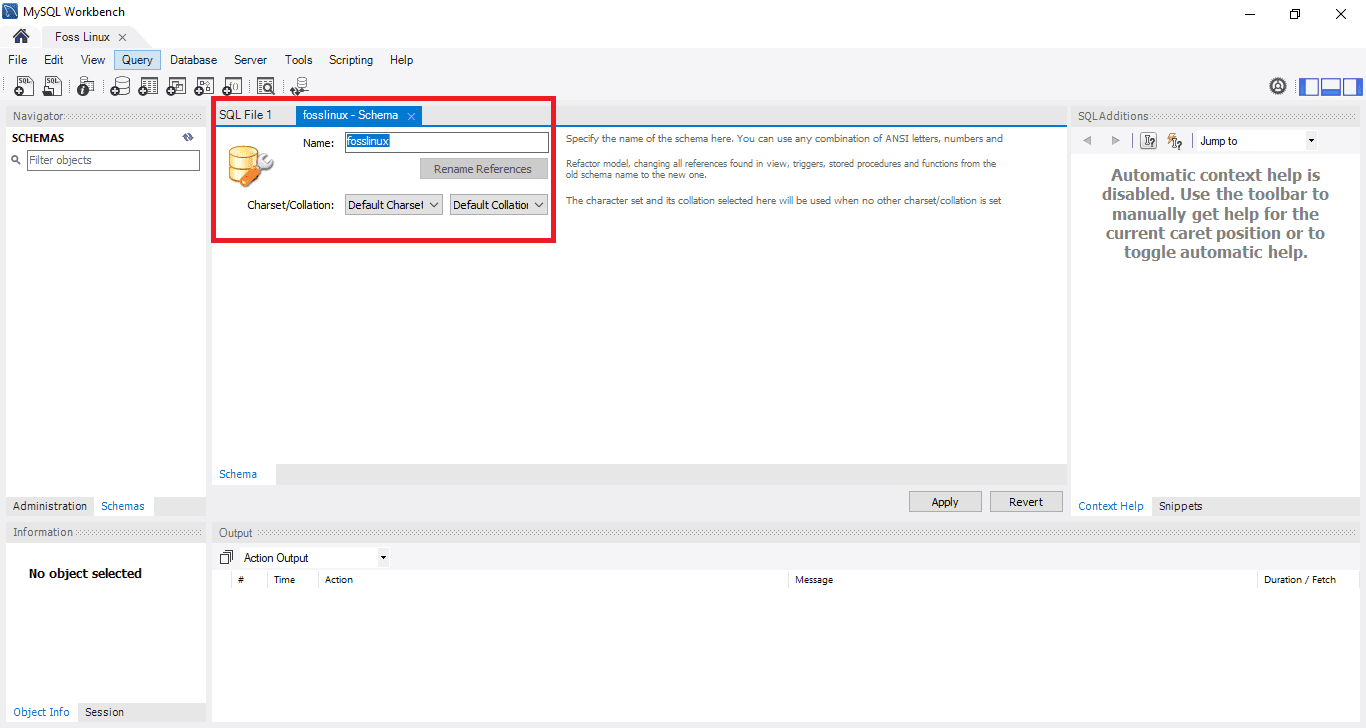Click the schema editor database wrench icon
1366x728 pixels.
(249, 166)
